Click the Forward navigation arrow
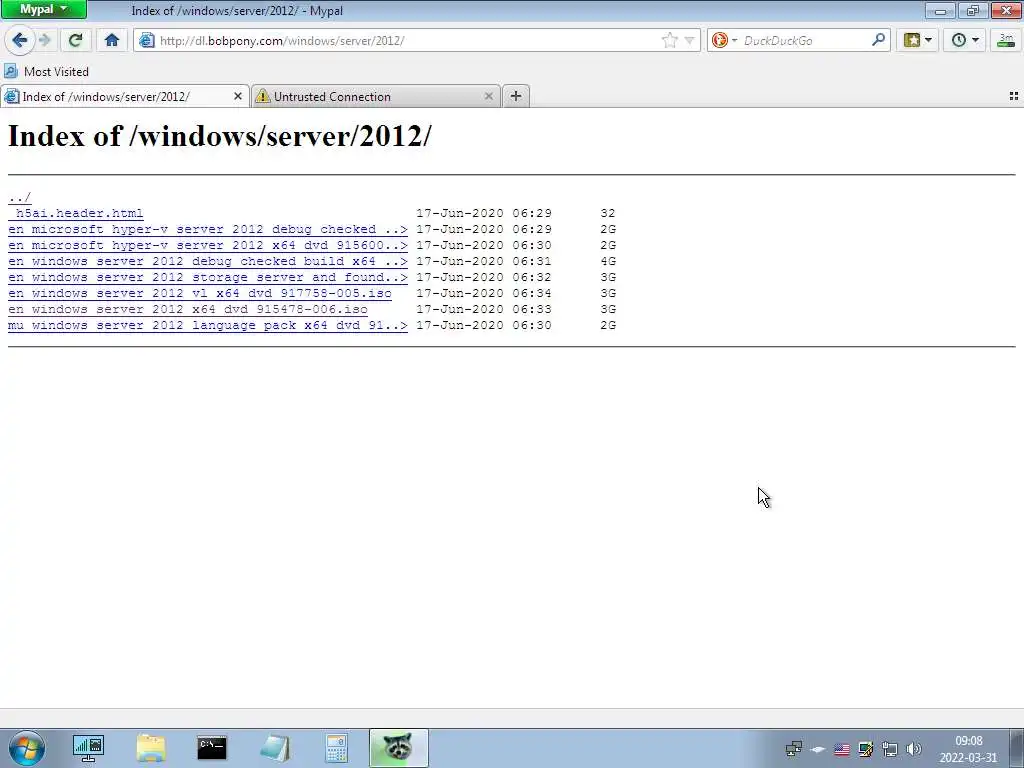 pyautogui.click(x=45, y=40)
